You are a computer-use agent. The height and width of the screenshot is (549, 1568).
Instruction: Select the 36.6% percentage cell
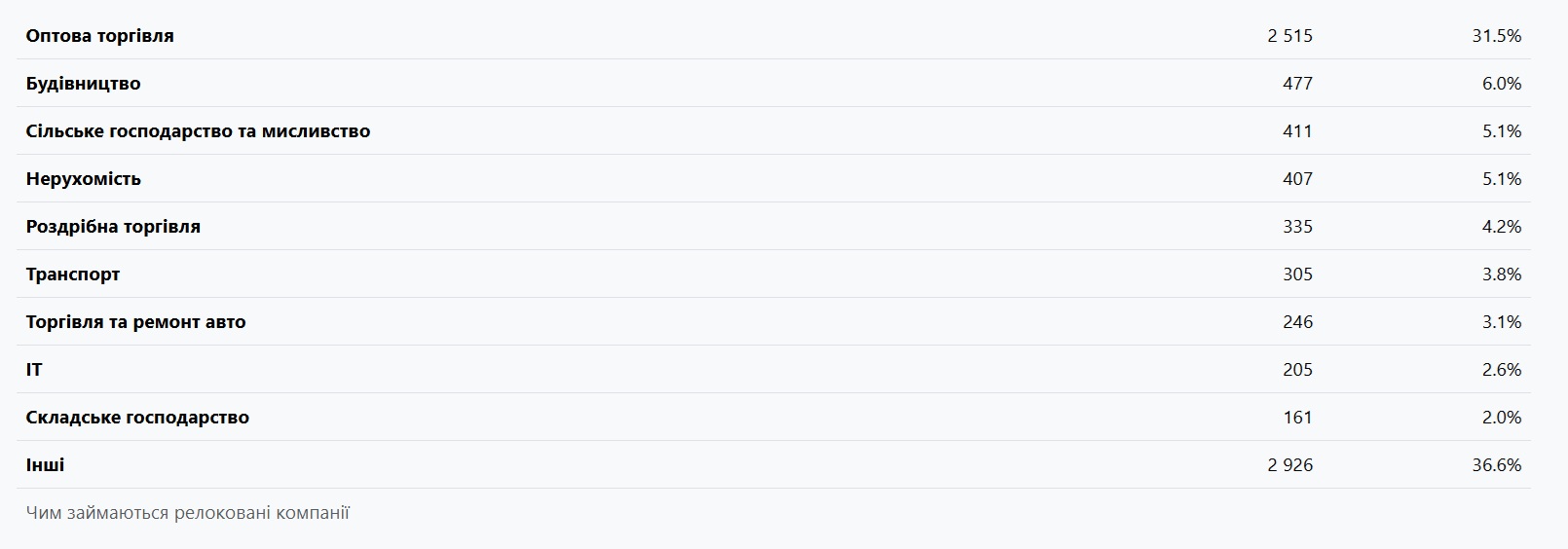point(1496,465)
